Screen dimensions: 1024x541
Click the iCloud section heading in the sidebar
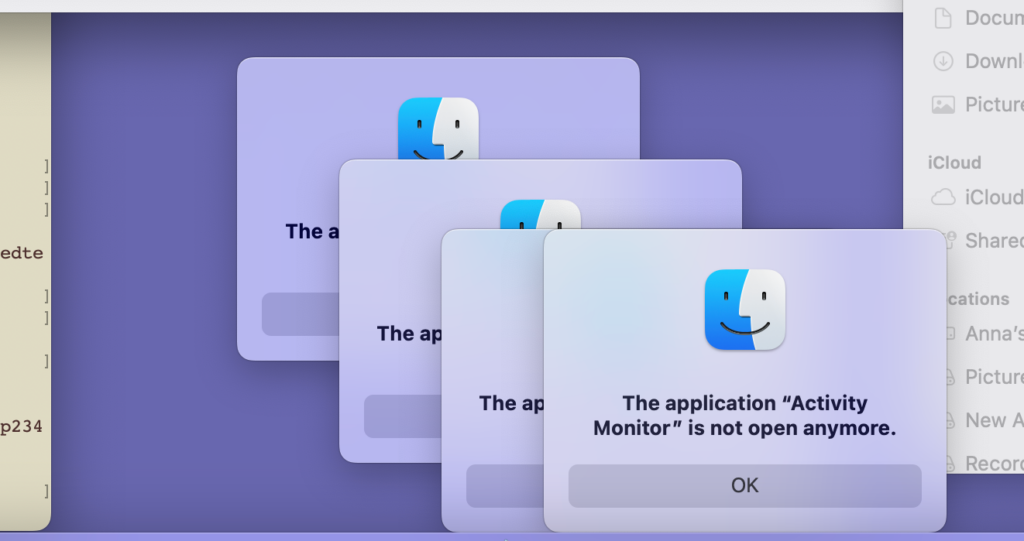pos(954,163)
